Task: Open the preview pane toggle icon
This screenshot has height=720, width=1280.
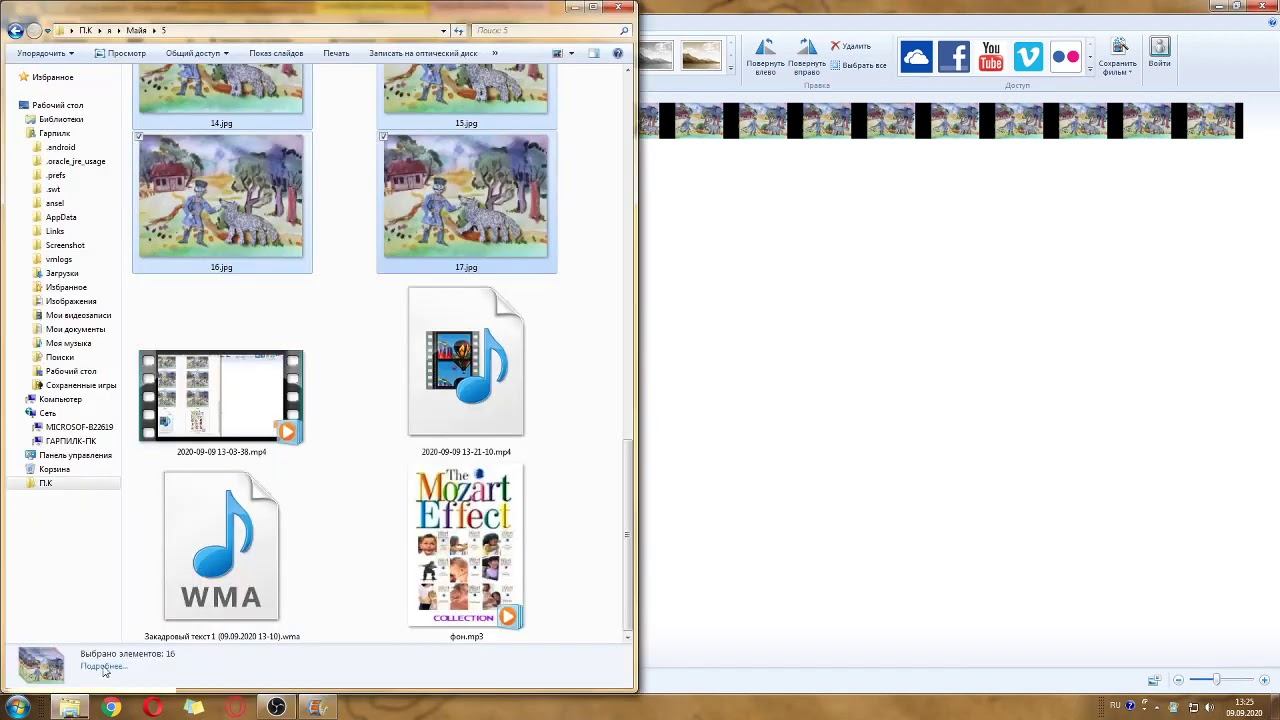Action: pyautogui.click(x=593, y=53)
